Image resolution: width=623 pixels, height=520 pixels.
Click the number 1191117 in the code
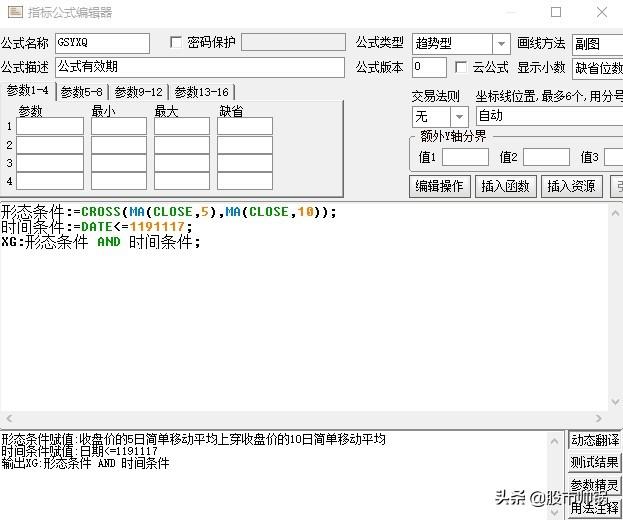(157, 227)
